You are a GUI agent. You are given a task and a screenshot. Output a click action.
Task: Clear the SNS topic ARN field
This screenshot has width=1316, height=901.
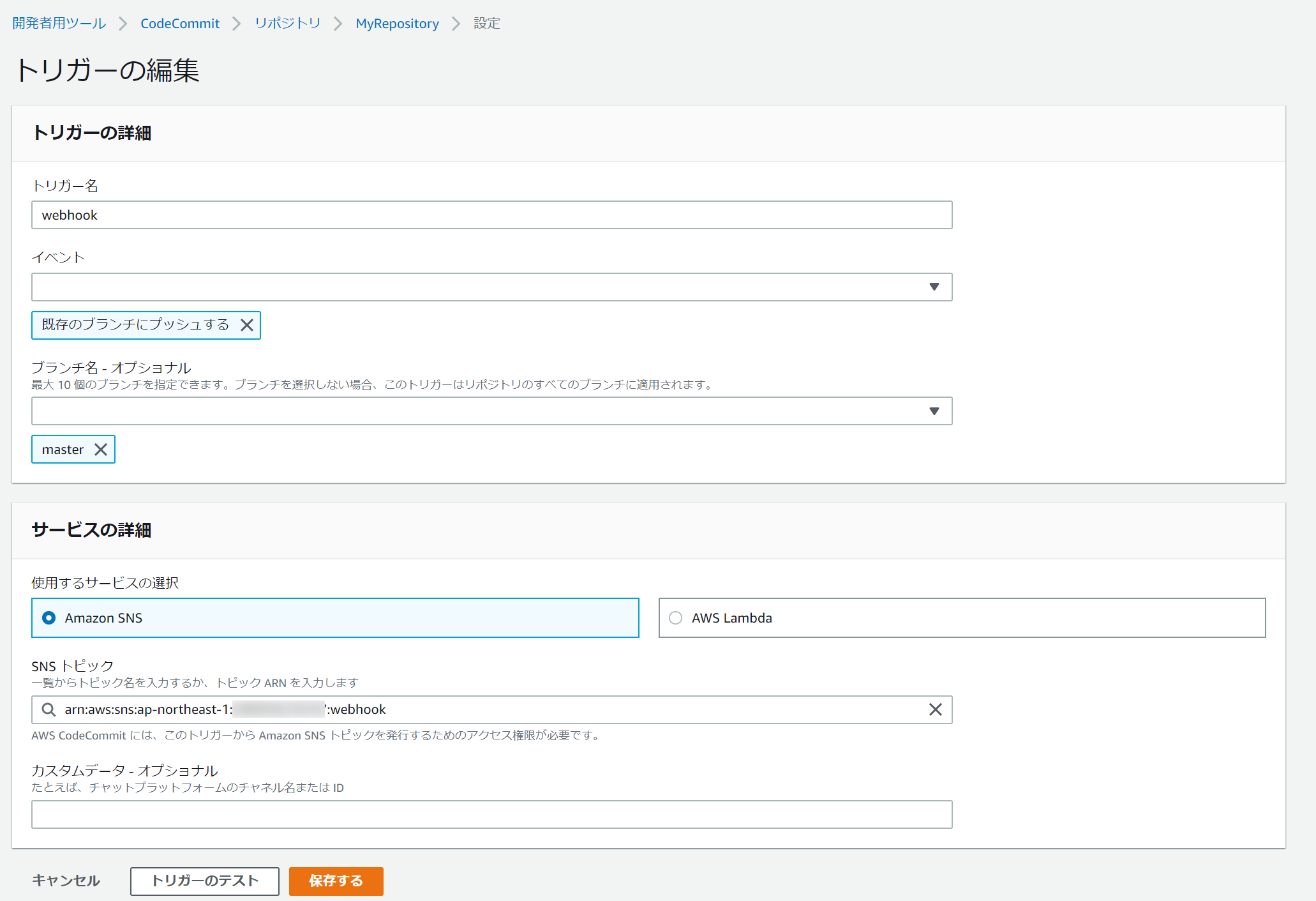pyautogui.click(x=935, y=709)
